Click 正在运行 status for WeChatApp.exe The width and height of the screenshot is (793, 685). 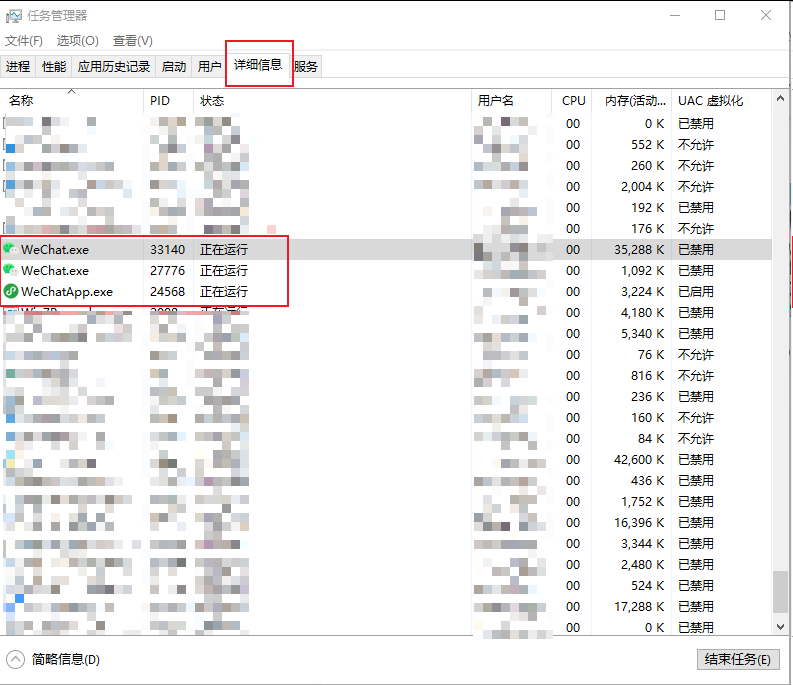coord(224,292)
